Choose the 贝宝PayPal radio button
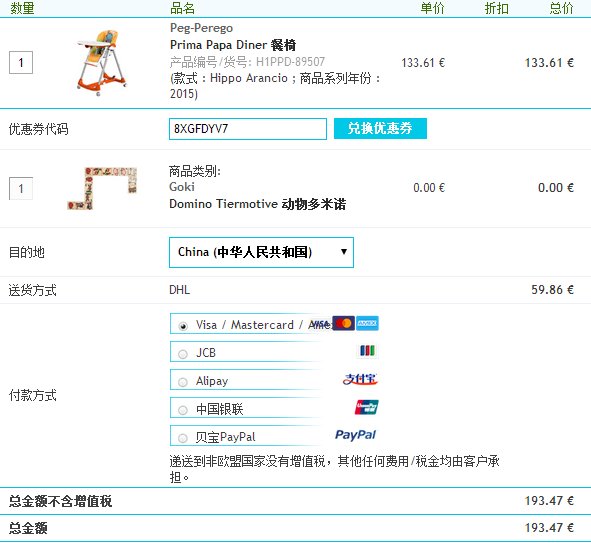Viewport: 591px width, 543px height. (x=183, y=438)
